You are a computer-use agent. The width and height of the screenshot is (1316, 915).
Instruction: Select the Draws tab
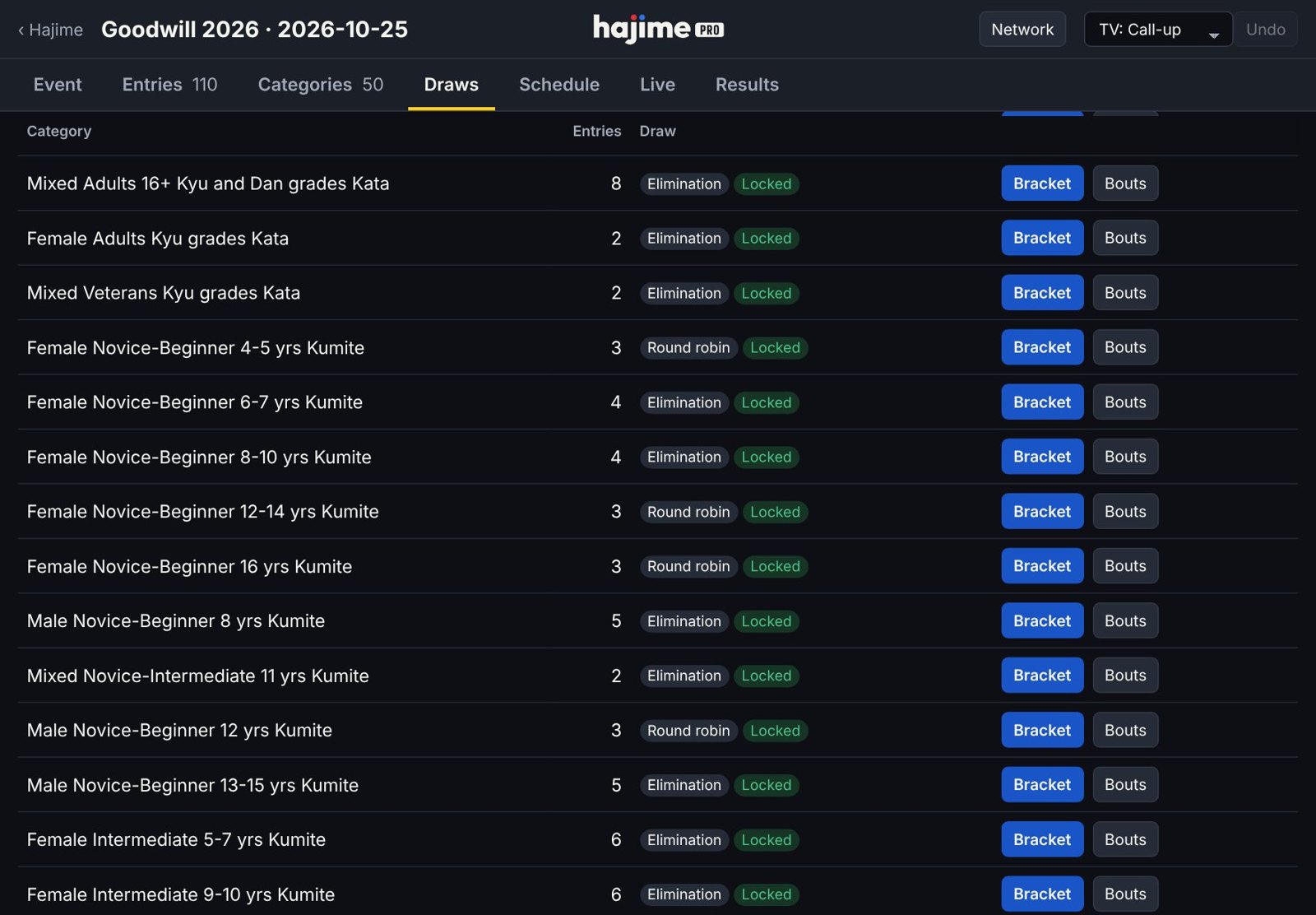tap(452, 85)
